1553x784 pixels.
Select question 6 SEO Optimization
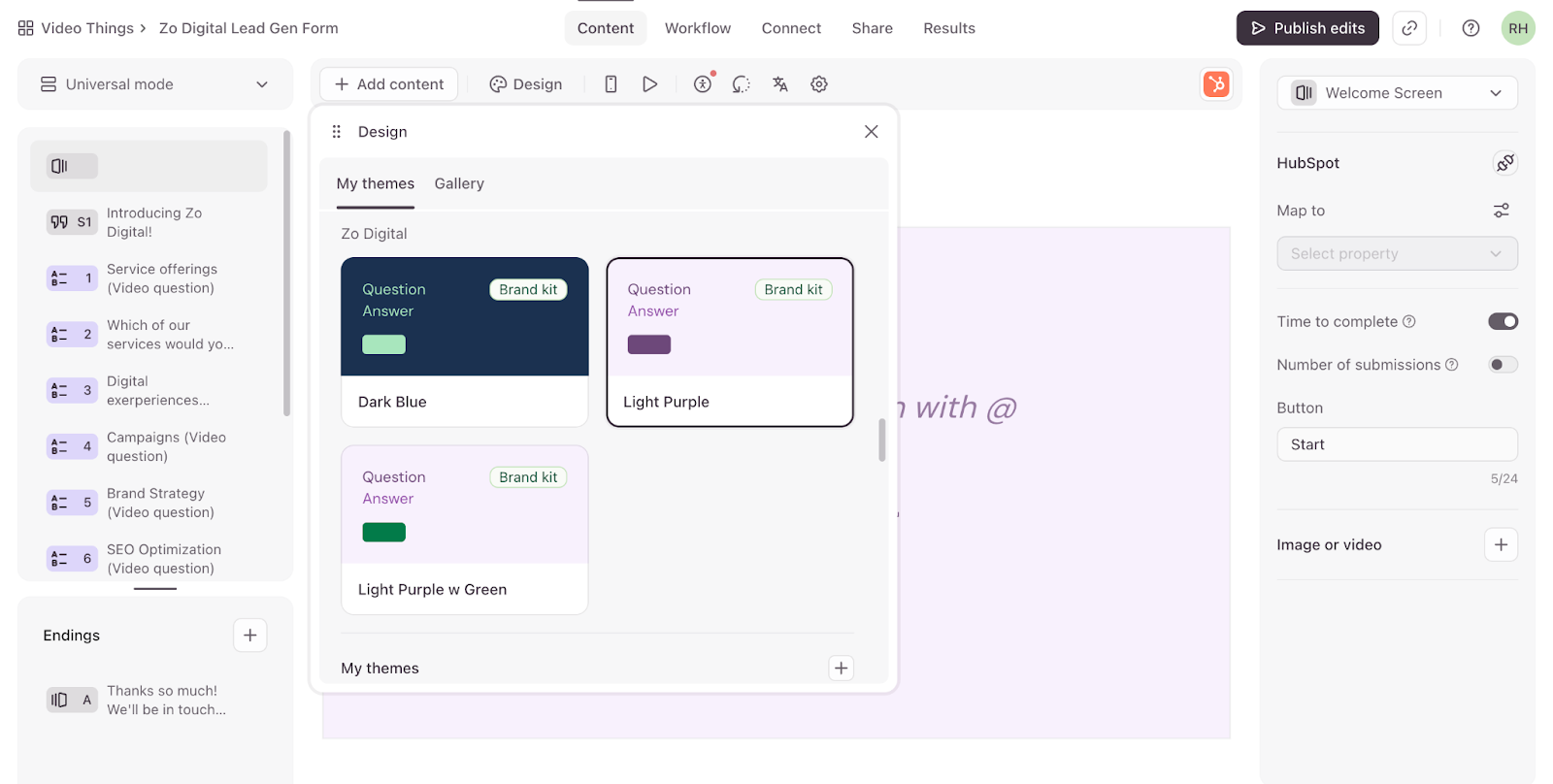click(x=149, y=559)
